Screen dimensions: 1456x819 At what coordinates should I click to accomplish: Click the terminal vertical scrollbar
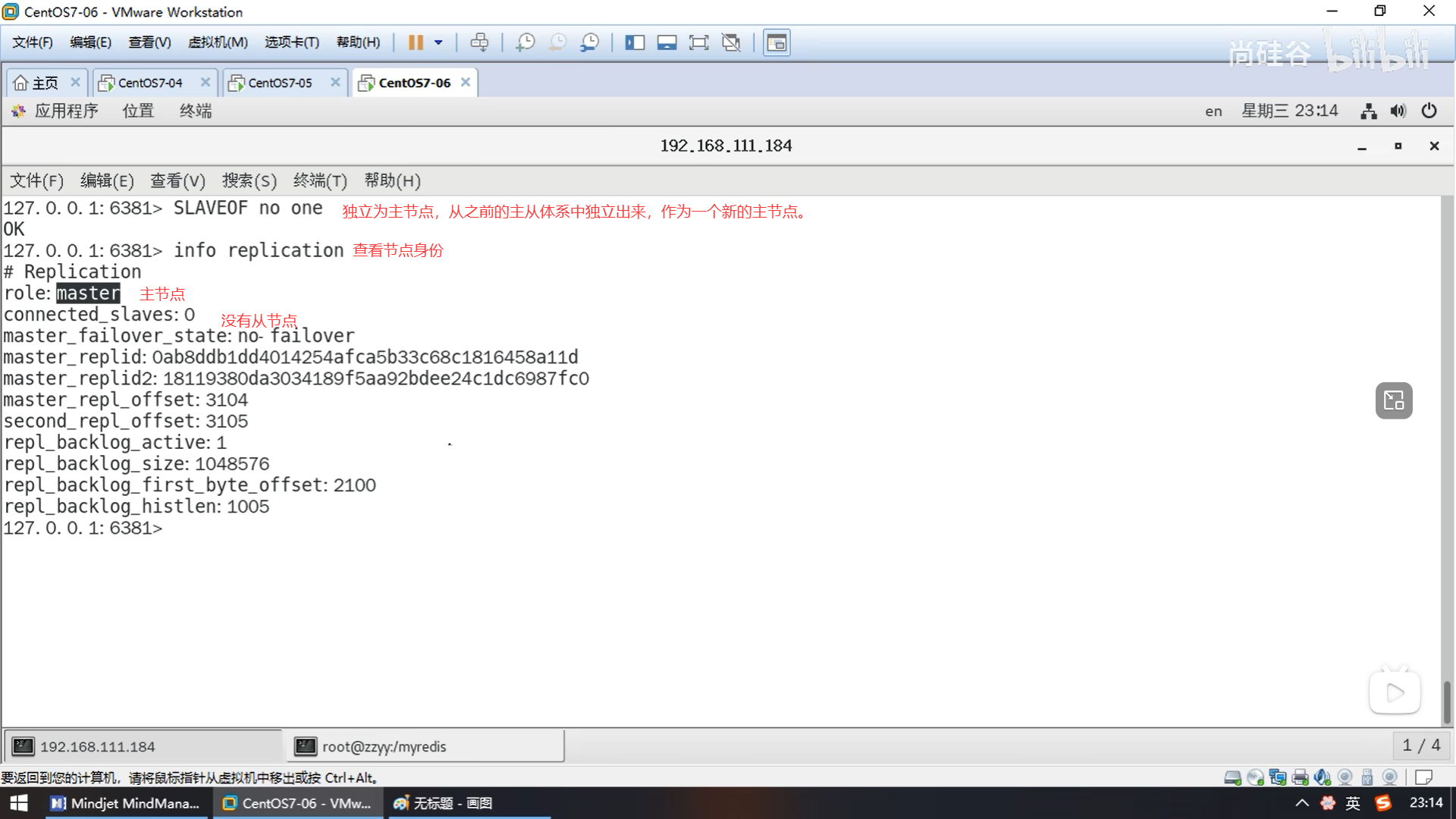click(1447, 701)
